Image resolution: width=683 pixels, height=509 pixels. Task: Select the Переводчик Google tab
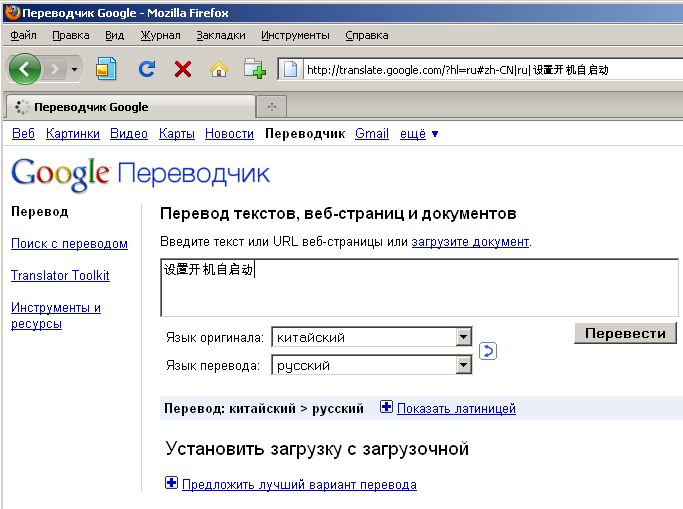pyautogui.click(x=131, y=107)
